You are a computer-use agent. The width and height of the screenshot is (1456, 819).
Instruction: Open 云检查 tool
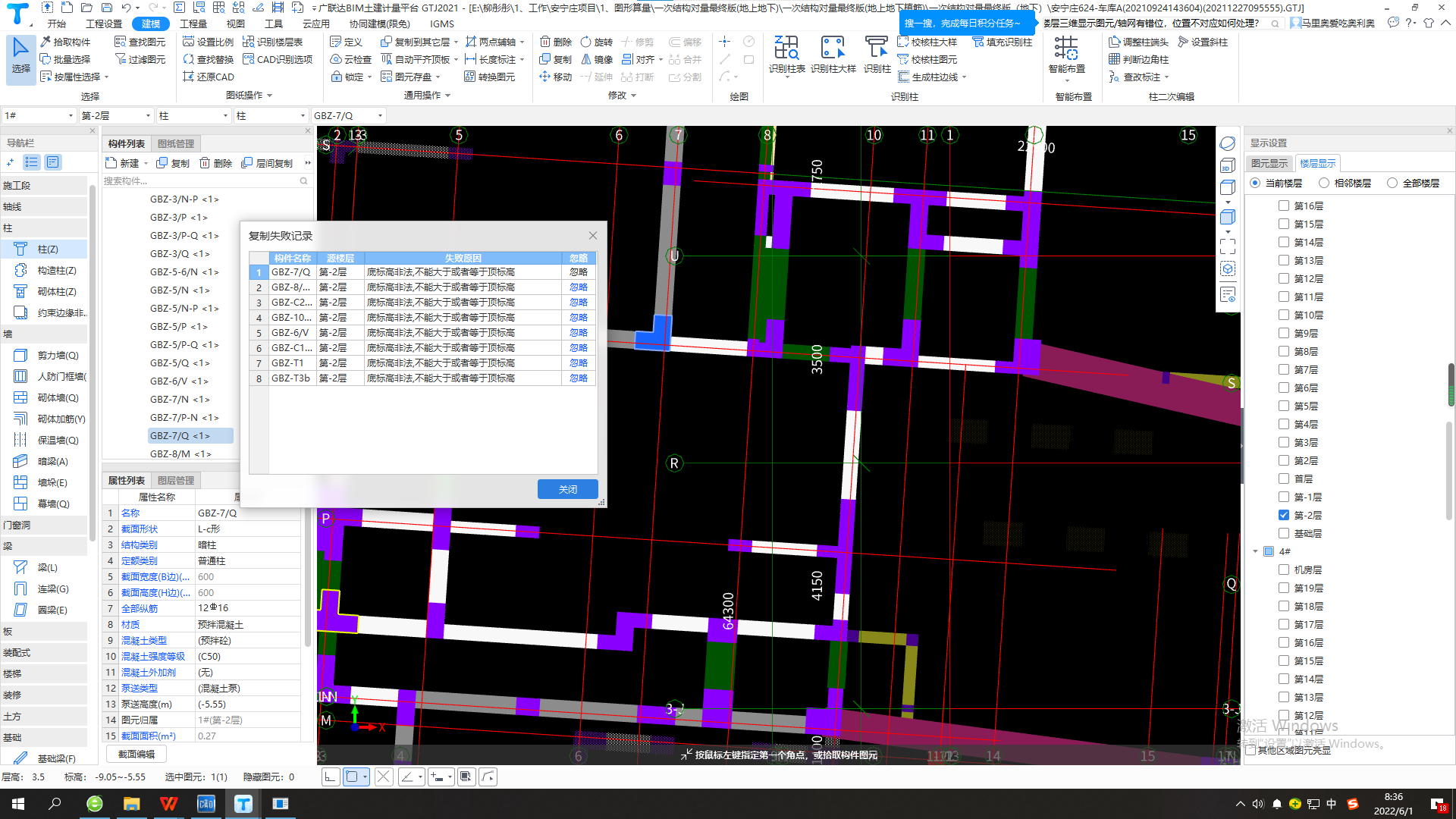(x=351, y=59)
